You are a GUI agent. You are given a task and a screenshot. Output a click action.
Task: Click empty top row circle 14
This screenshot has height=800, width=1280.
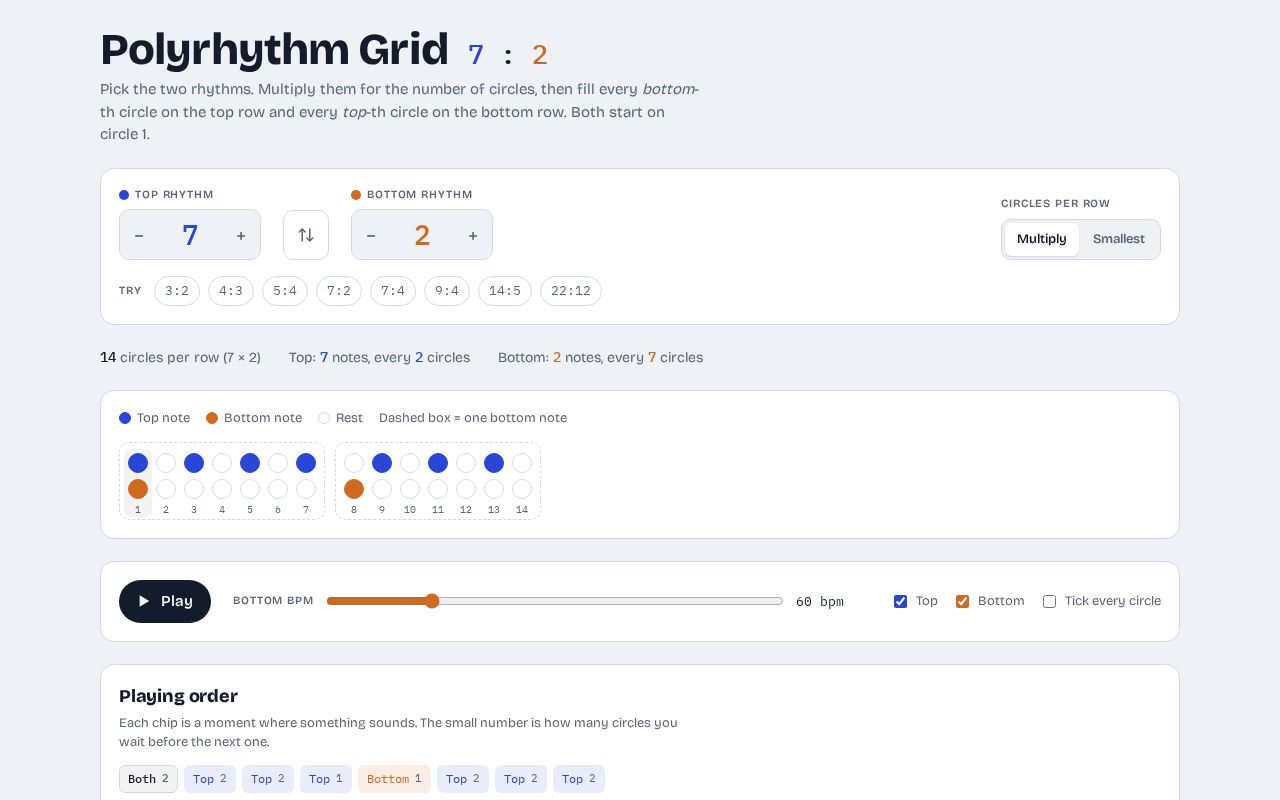coord(522,463)
